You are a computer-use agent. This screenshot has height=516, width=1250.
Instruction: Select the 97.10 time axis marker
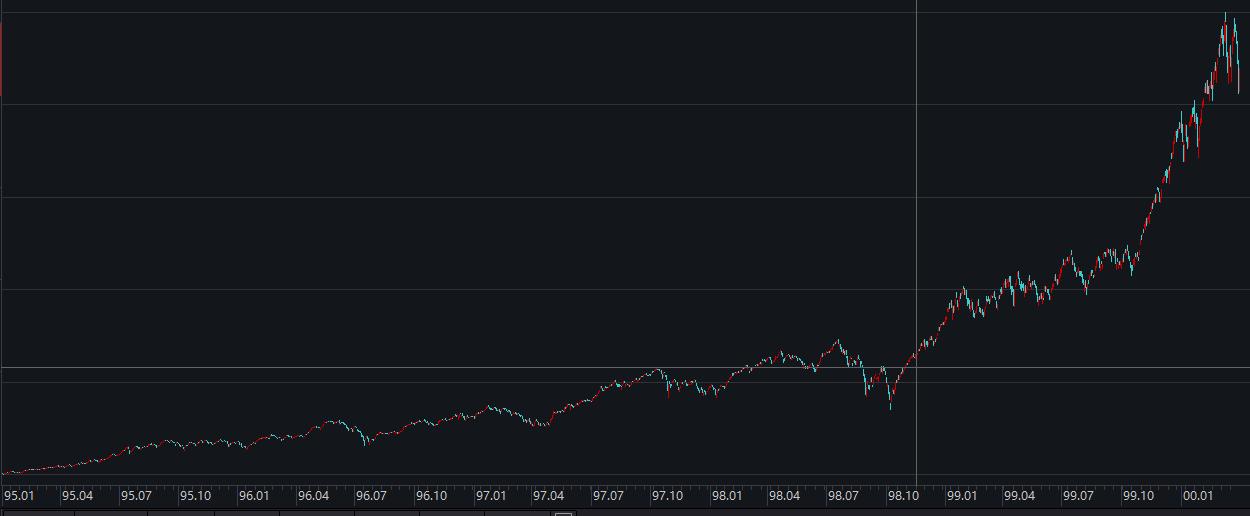pos(667,495)
